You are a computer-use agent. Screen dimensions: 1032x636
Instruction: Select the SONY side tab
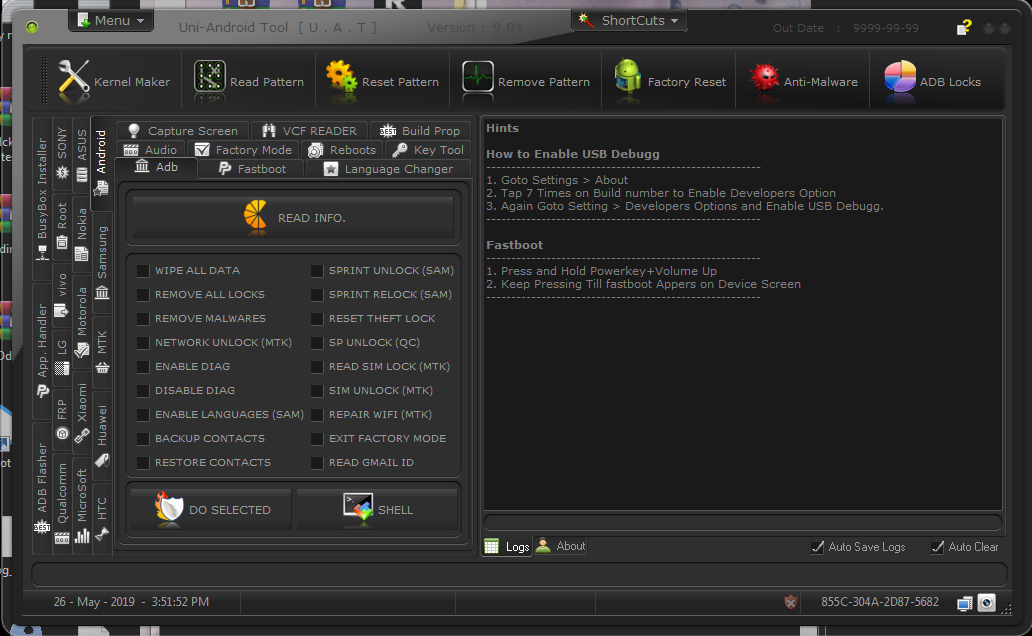(62, 153)
